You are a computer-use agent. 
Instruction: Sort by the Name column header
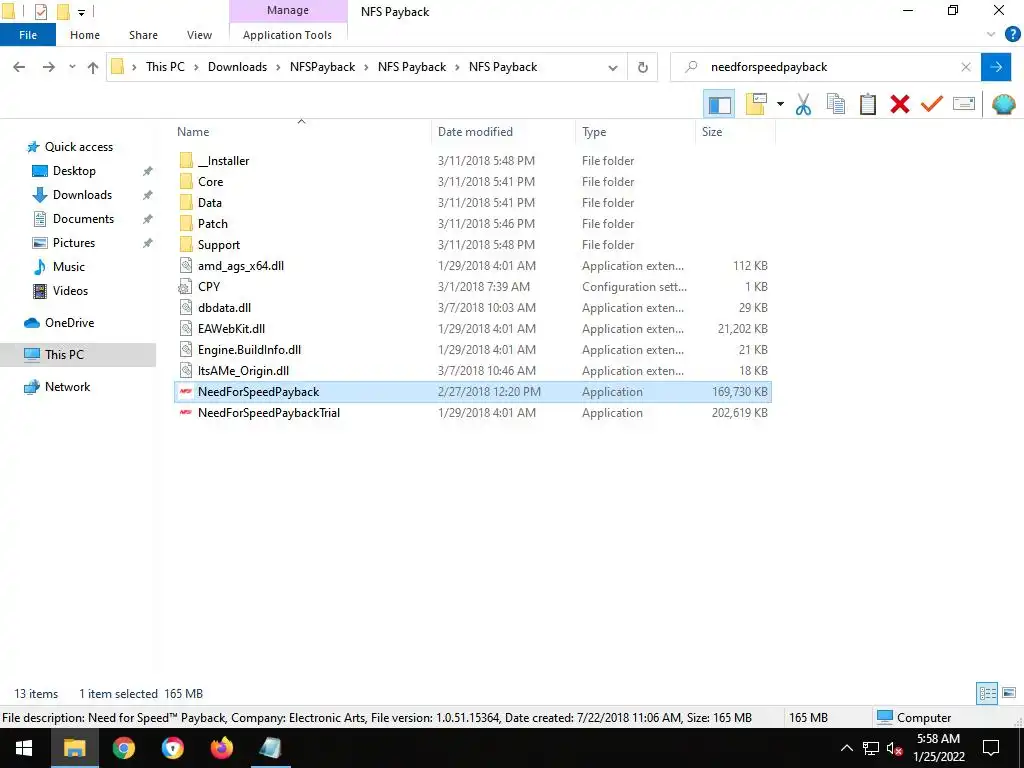point(193,131)
